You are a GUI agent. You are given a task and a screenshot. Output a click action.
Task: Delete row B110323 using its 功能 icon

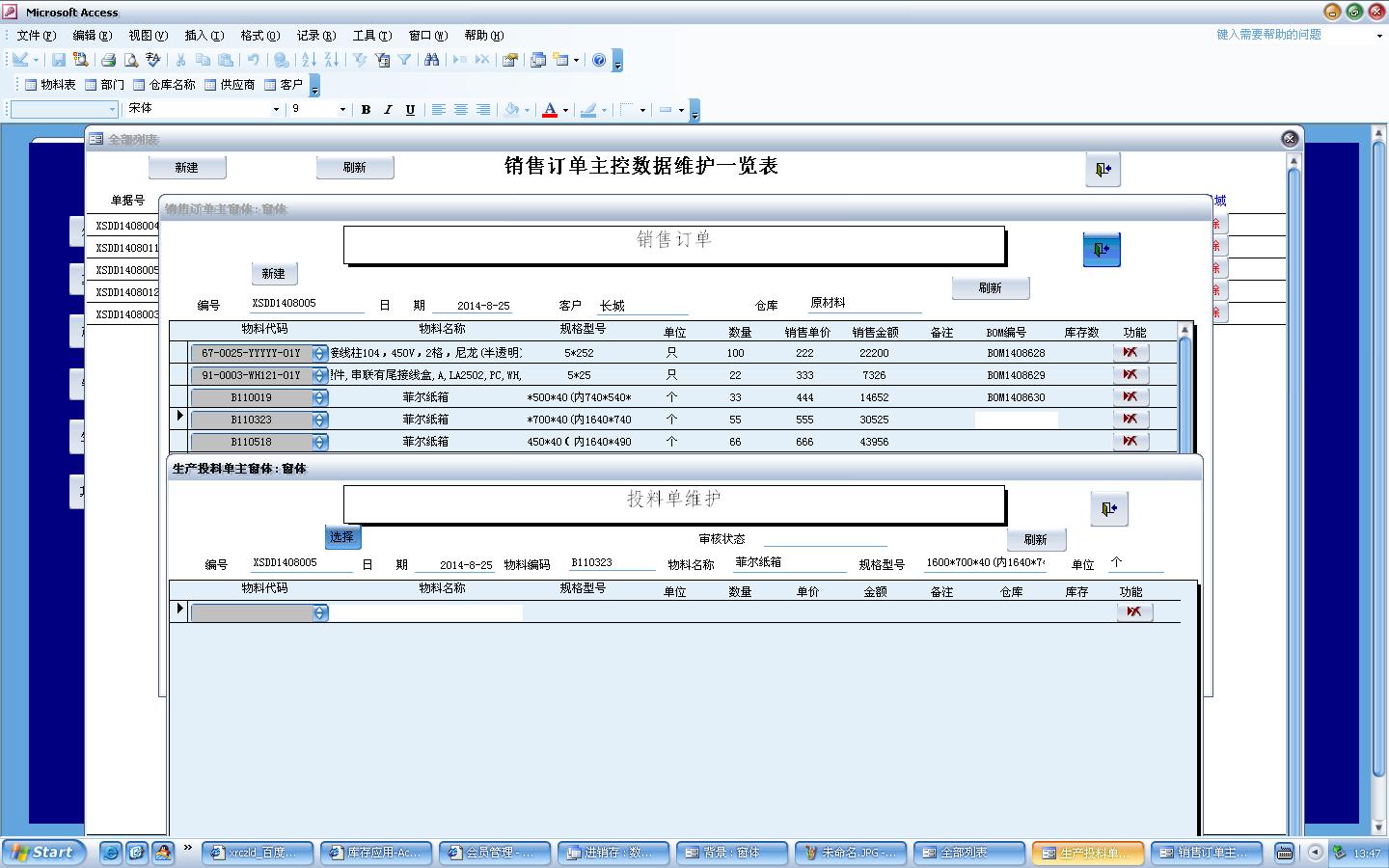[1130, 420]
